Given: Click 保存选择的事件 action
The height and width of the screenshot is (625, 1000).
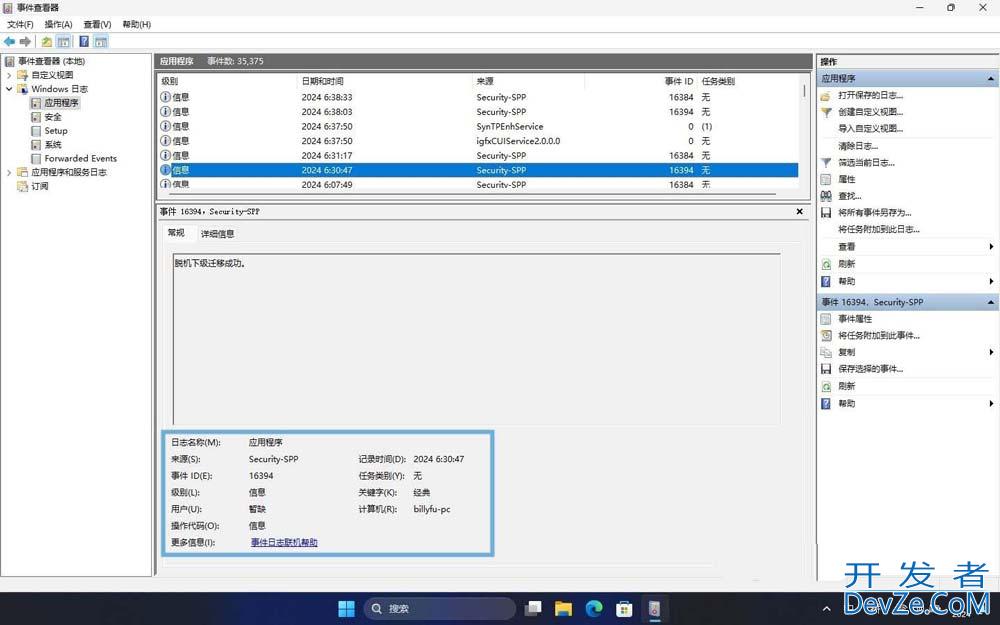Looking at the screenshot, I should point(870,369).
